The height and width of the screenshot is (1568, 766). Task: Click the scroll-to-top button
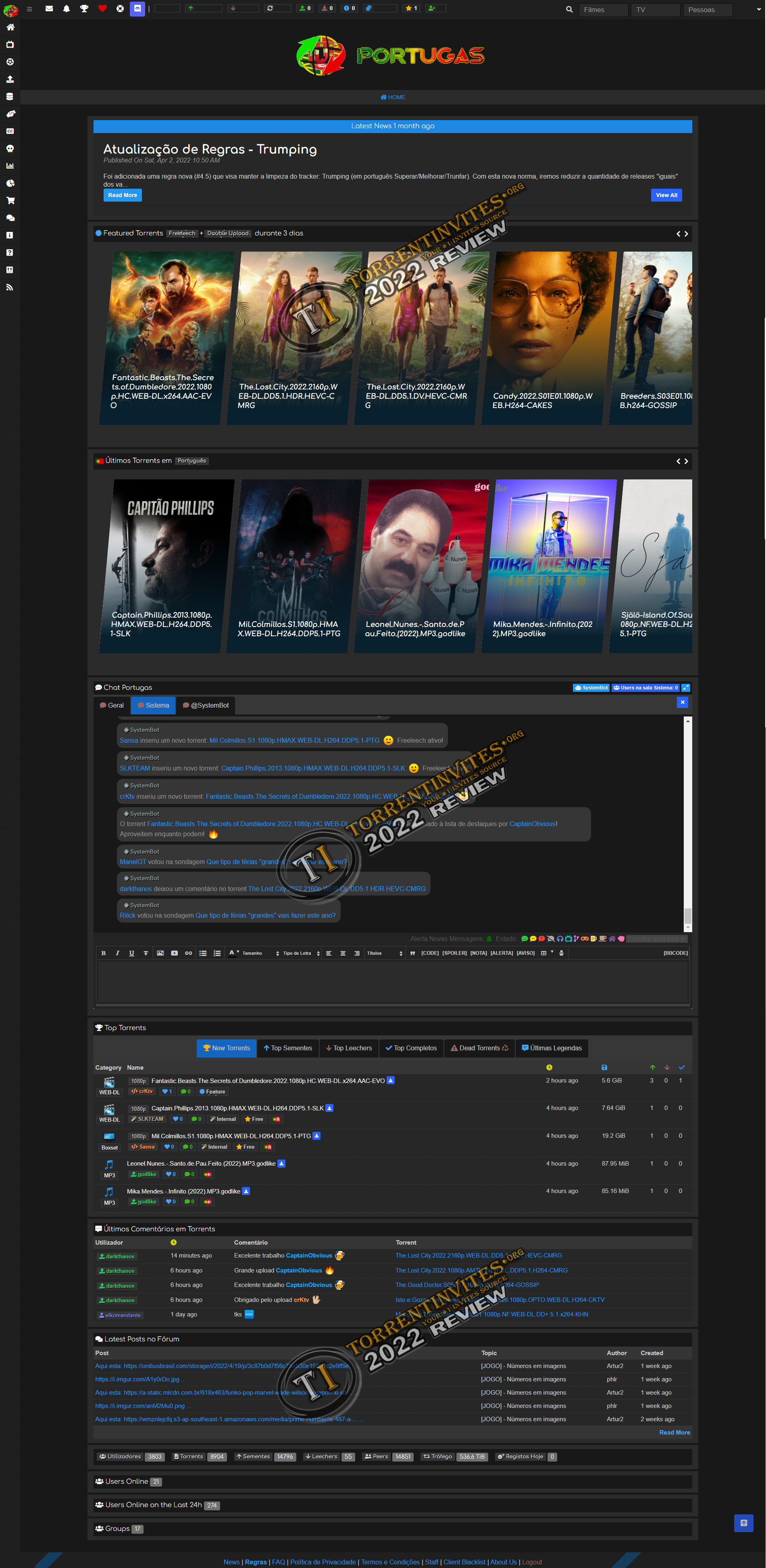point(743,1523)
